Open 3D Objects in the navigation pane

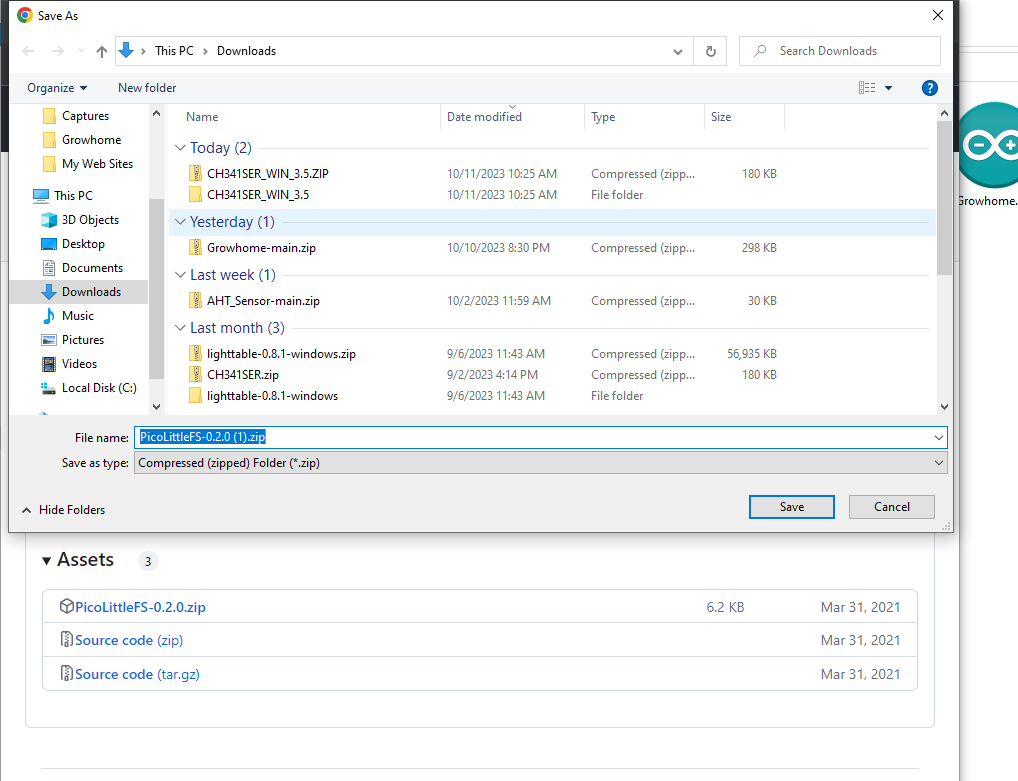[80, 219]
